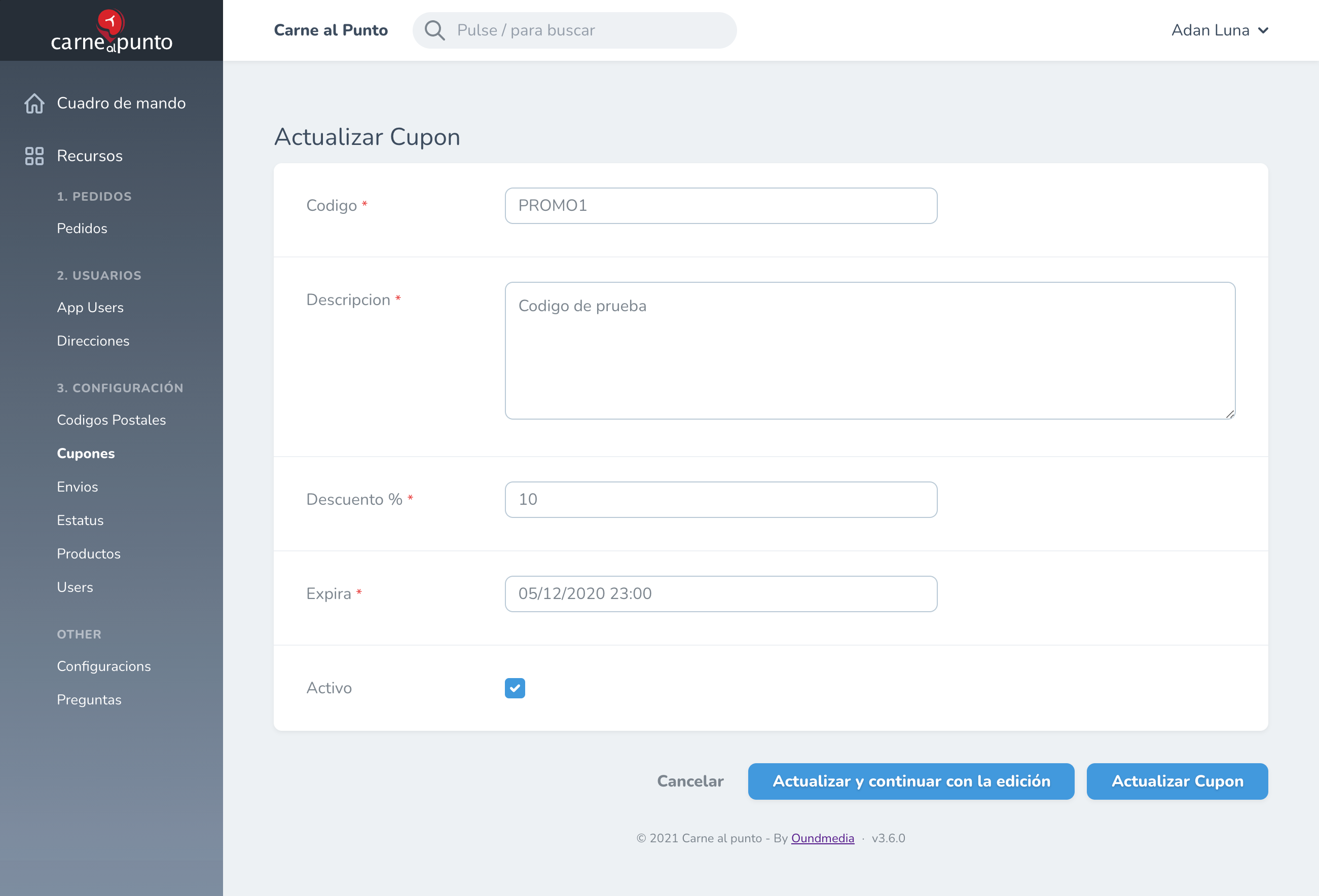This screenshot has width=1319, height=896.
Task: Click the v3.6.0 version text
Action: coord(888,838)
